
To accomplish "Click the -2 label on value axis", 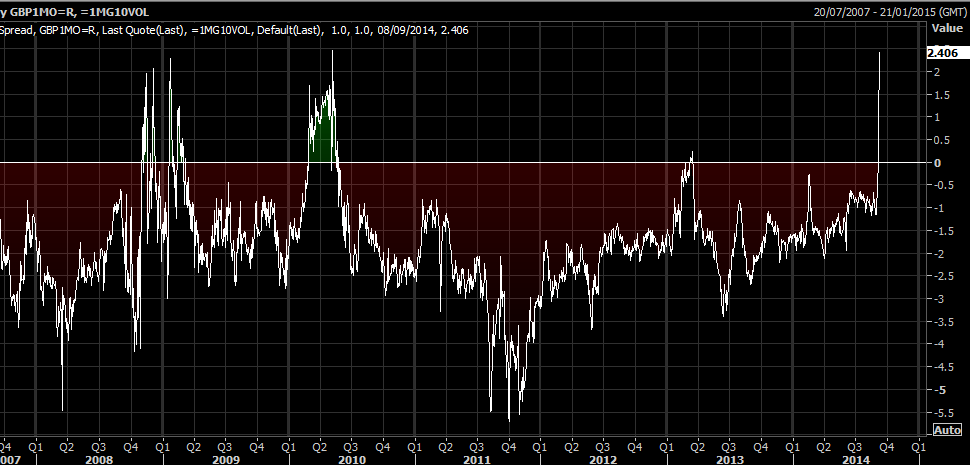I will [x=939, y=254].
